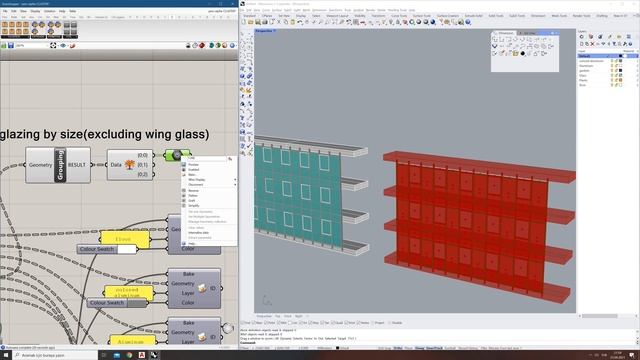The height and width of the screenshot is (360, 640).
Task: Click the zoom extents icon in Grasshopper canvas toolbar
Action: coord(53,45)
